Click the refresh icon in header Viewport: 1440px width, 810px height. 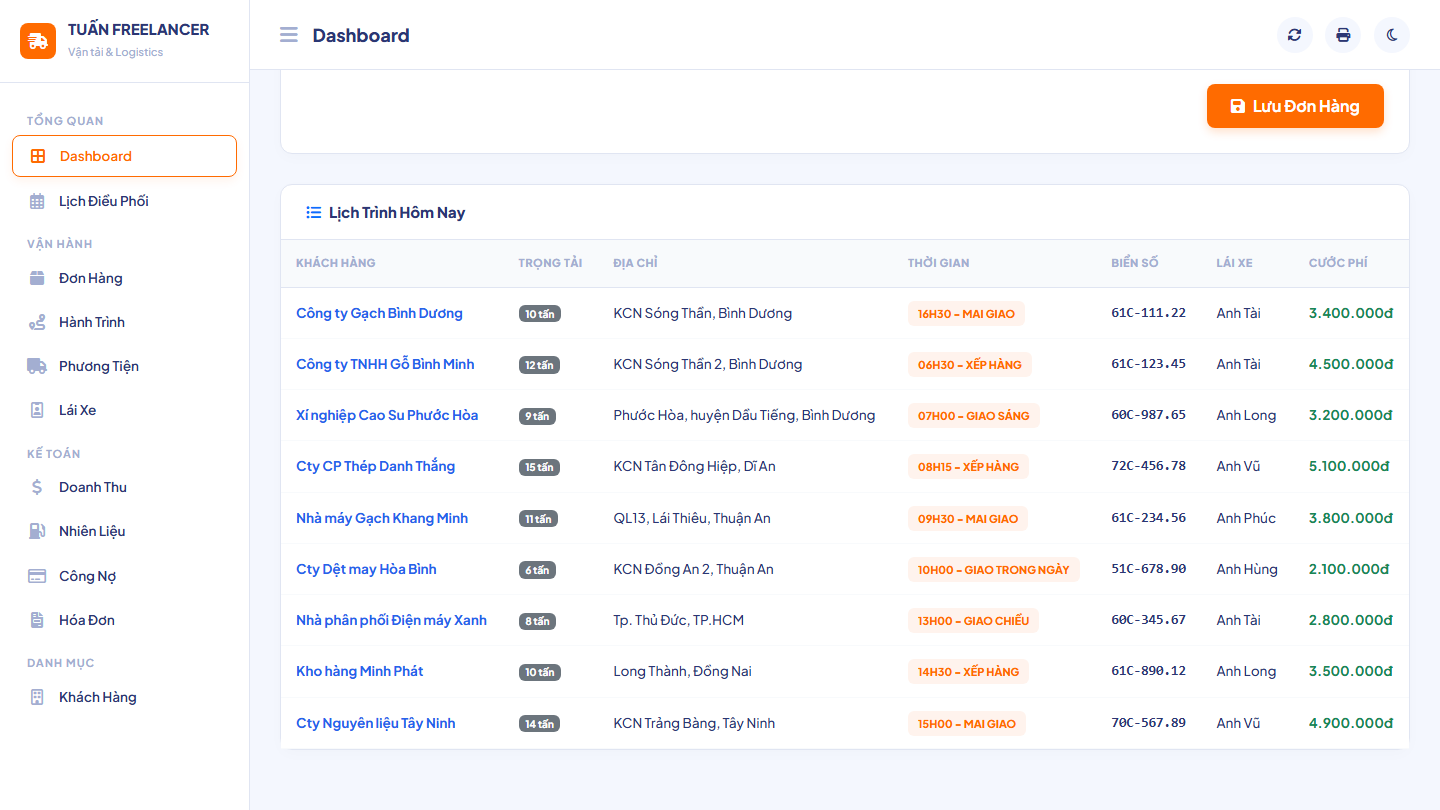(x=1295, y=35)
